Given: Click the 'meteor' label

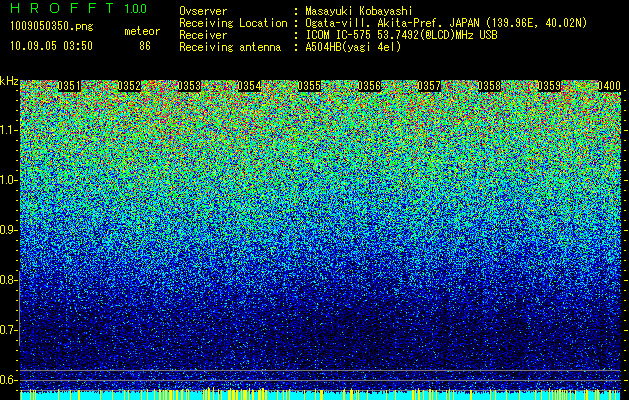Looking at the screenshot, I should tap(142, 31).
